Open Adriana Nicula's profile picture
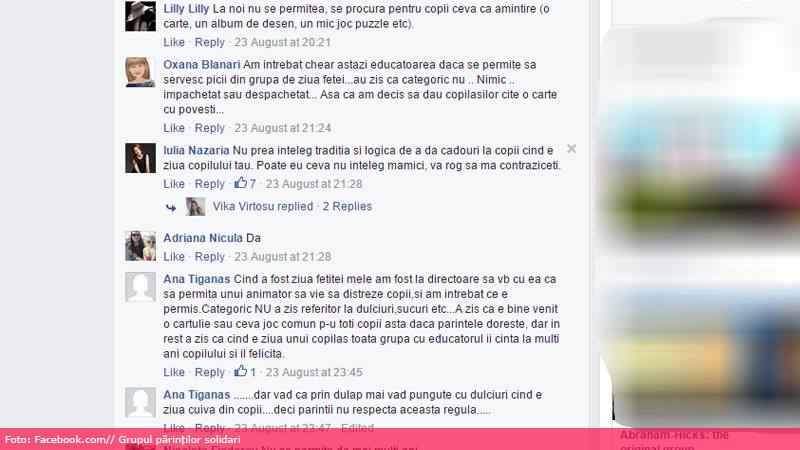 (140, 245)
